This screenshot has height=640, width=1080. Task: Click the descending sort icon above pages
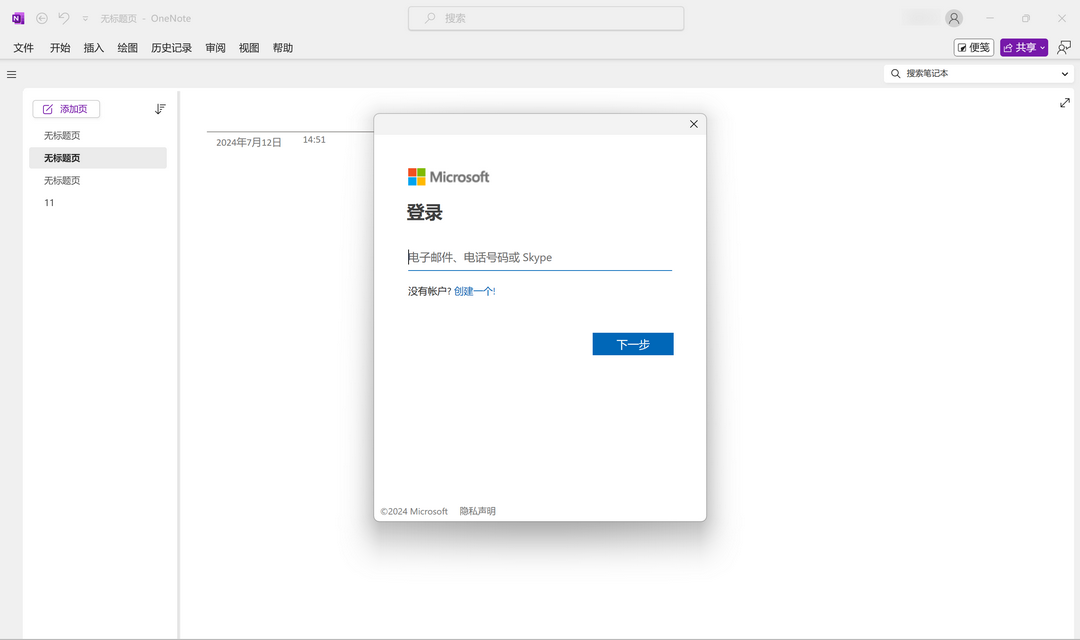pos(160,108)
